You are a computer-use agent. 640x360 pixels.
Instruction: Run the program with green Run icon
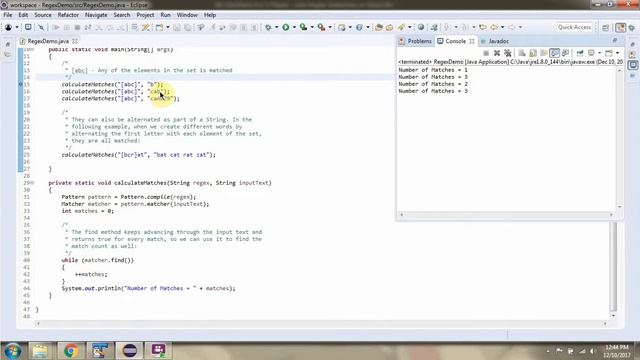286,27
